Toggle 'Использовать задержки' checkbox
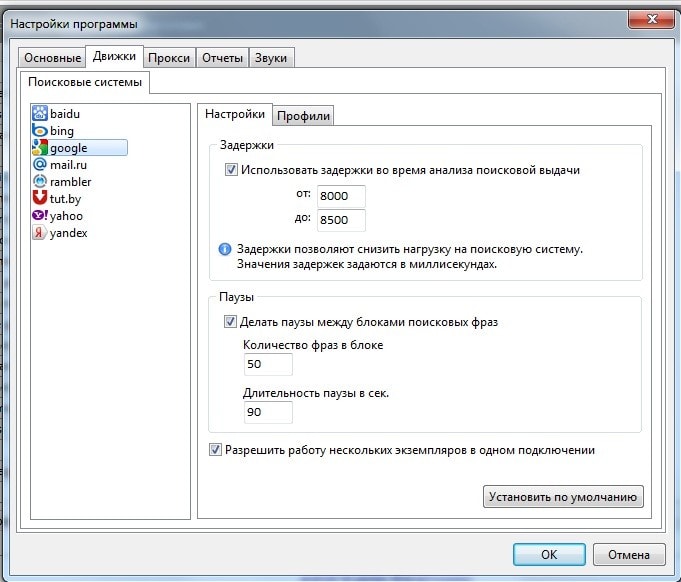This screenshot has width=681, height=582. (x=232, y=170)
